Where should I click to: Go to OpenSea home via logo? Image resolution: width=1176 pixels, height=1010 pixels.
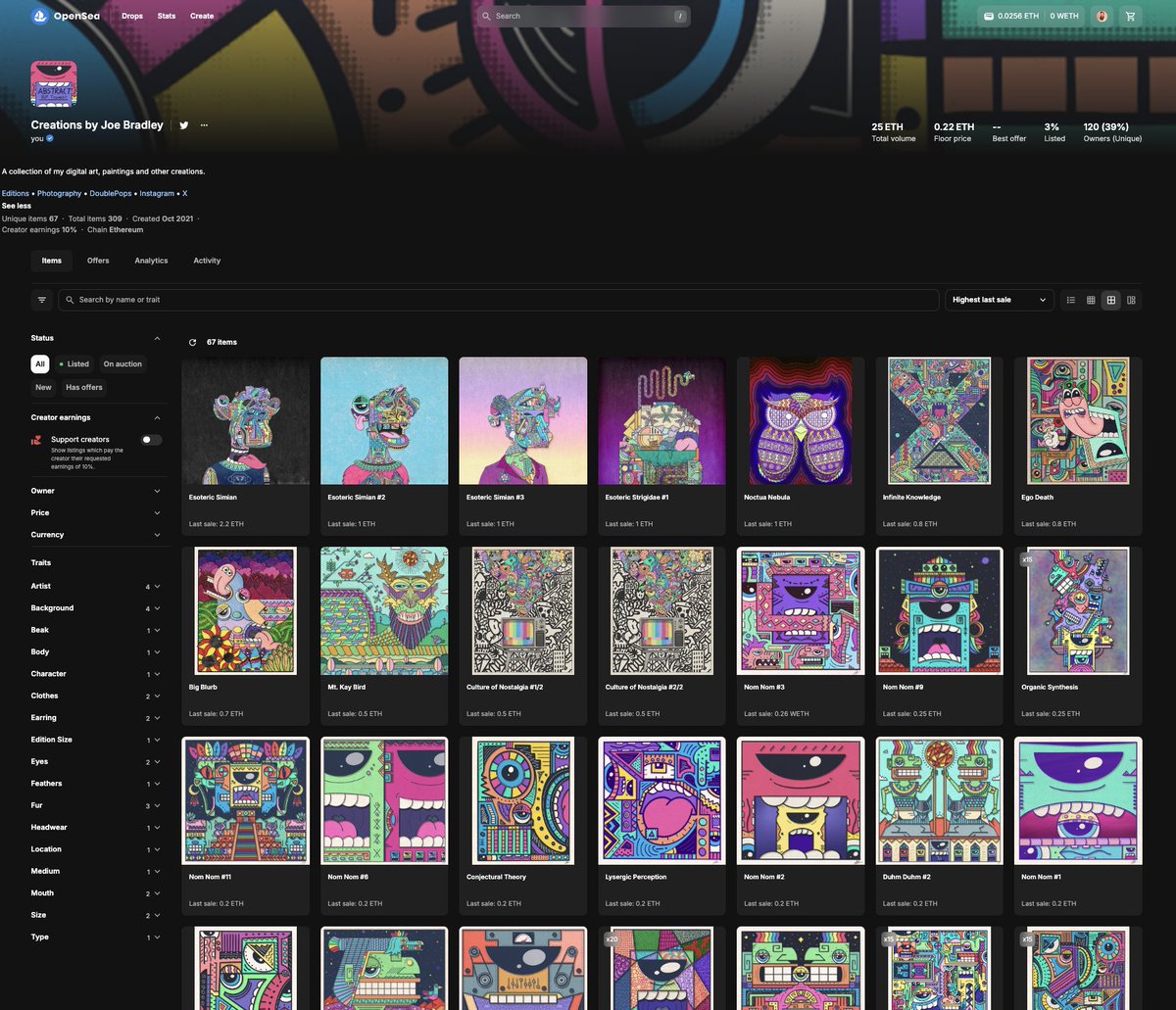(67, 16)
